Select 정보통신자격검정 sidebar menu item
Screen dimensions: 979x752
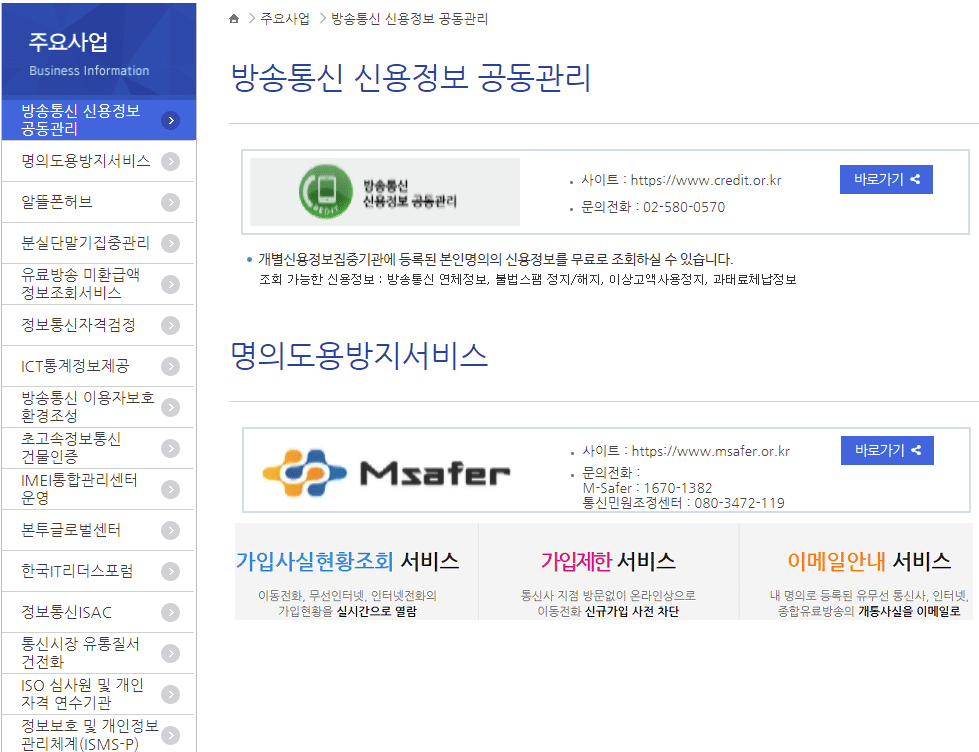tap(99, 325)
